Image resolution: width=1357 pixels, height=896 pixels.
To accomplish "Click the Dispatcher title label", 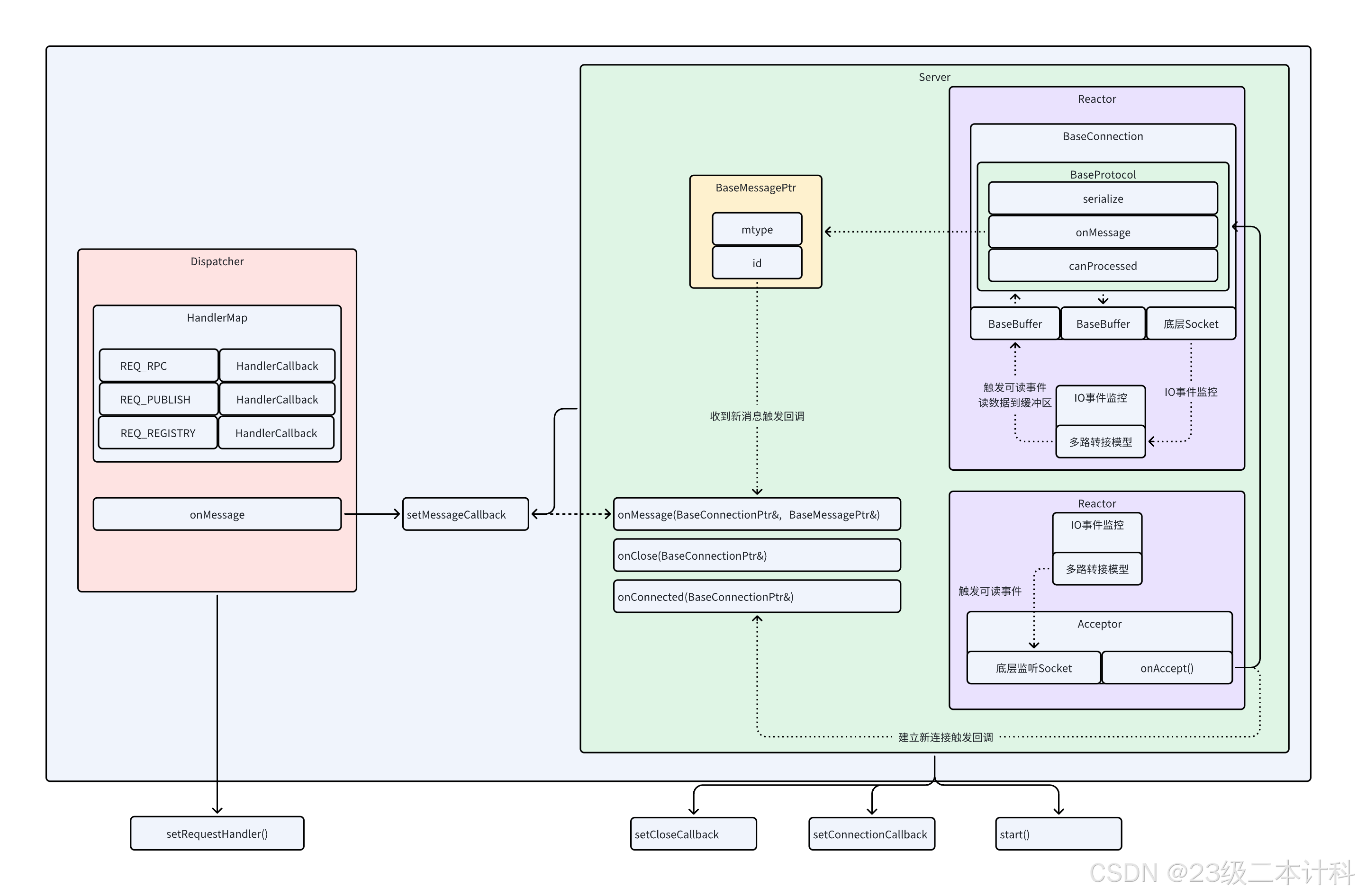I will (217, 261).
